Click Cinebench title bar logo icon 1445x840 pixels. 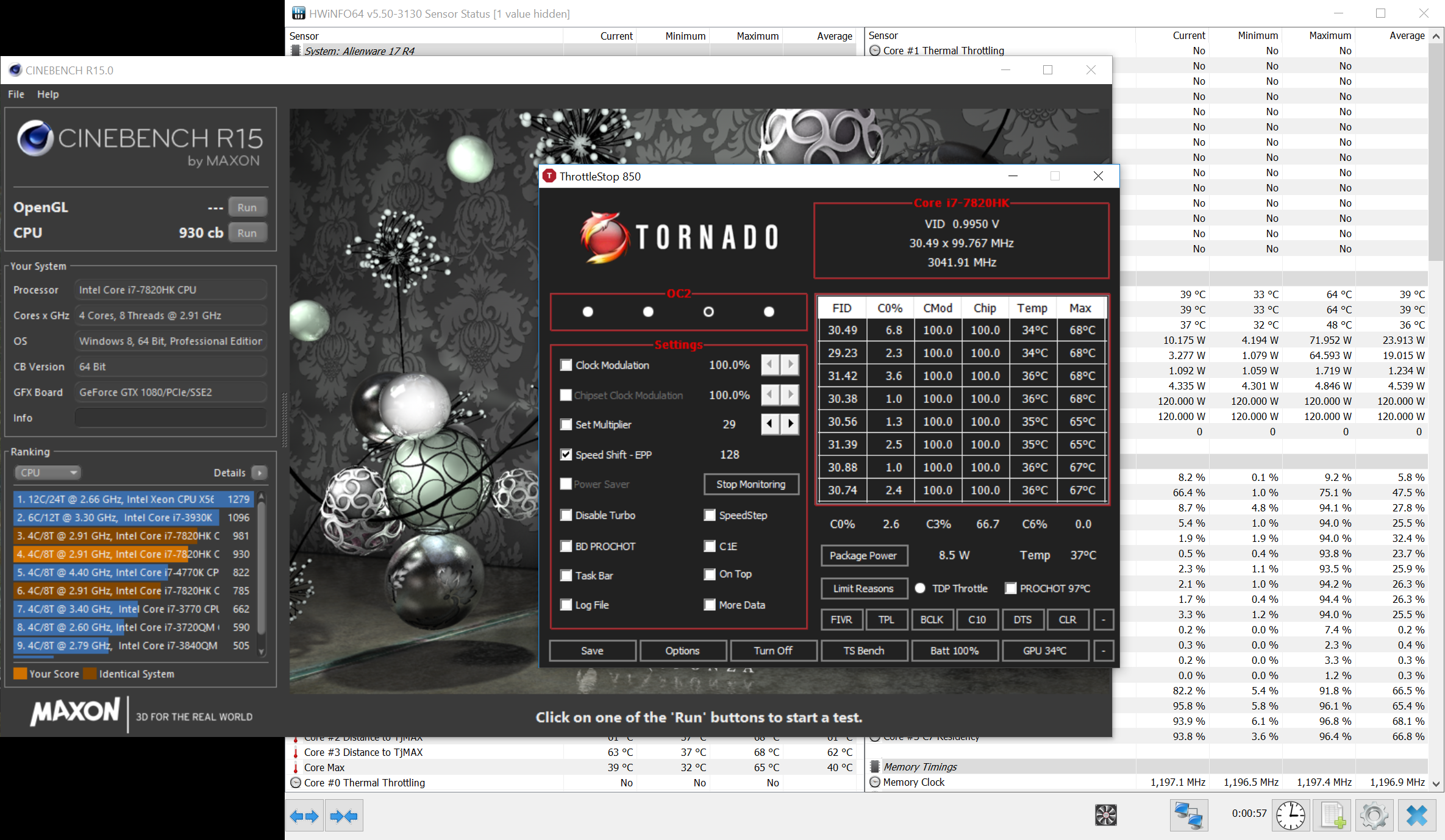coord(15,70)
